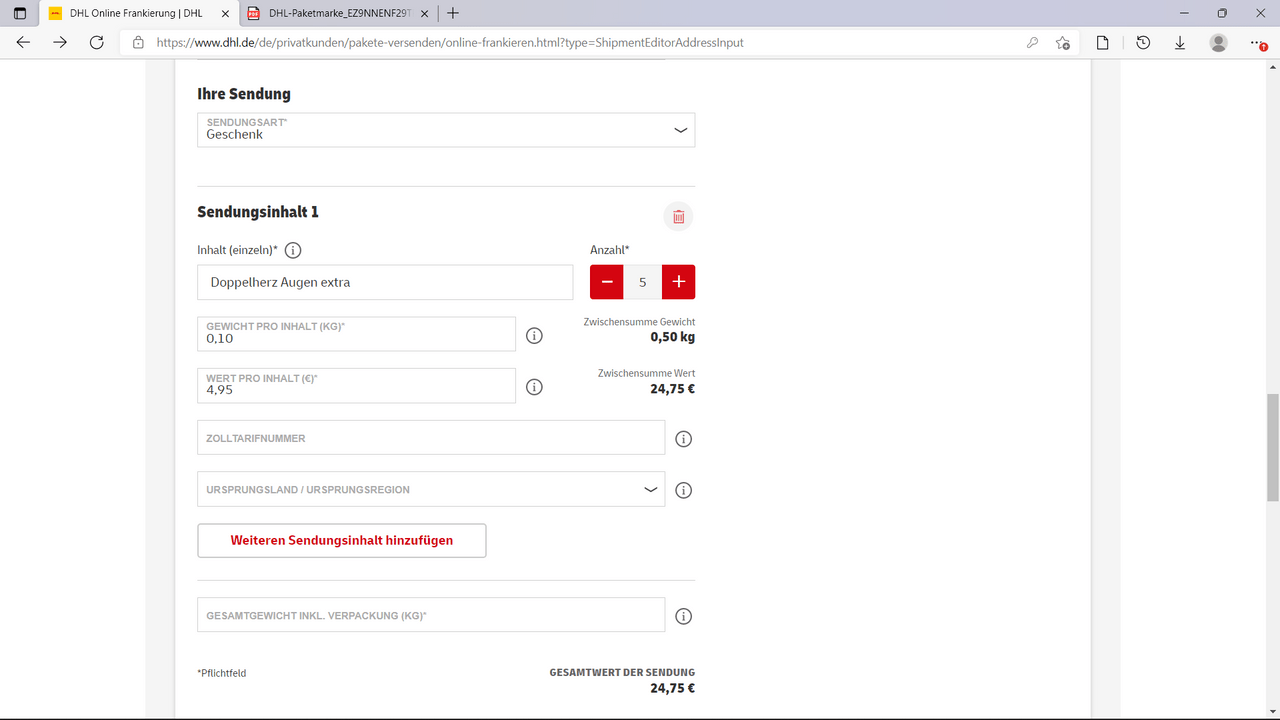The image size is (1280, 720).
Task: Delete Sendungsinhalt 1 with the trash icon
Action: (678, 216)
